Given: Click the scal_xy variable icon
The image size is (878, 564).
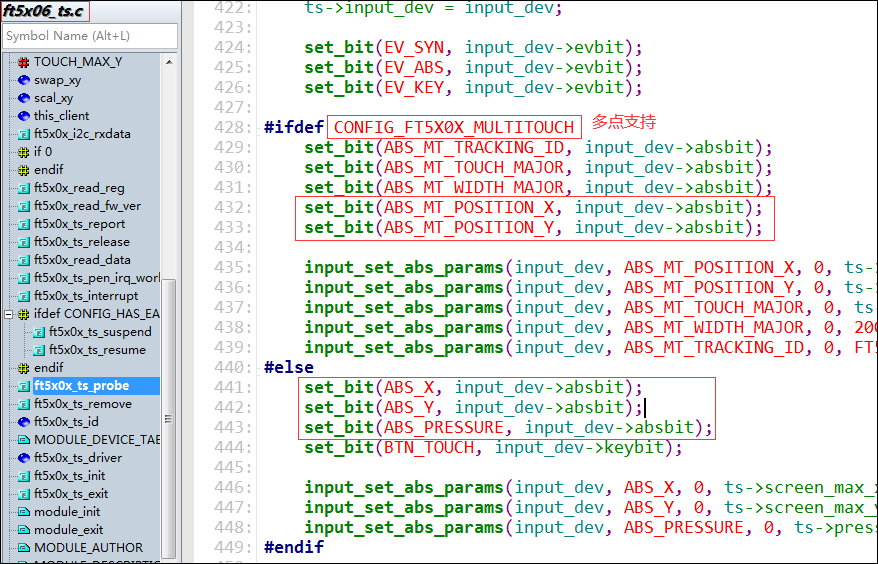Looking at the screenshot, I should tap(24, 98).
